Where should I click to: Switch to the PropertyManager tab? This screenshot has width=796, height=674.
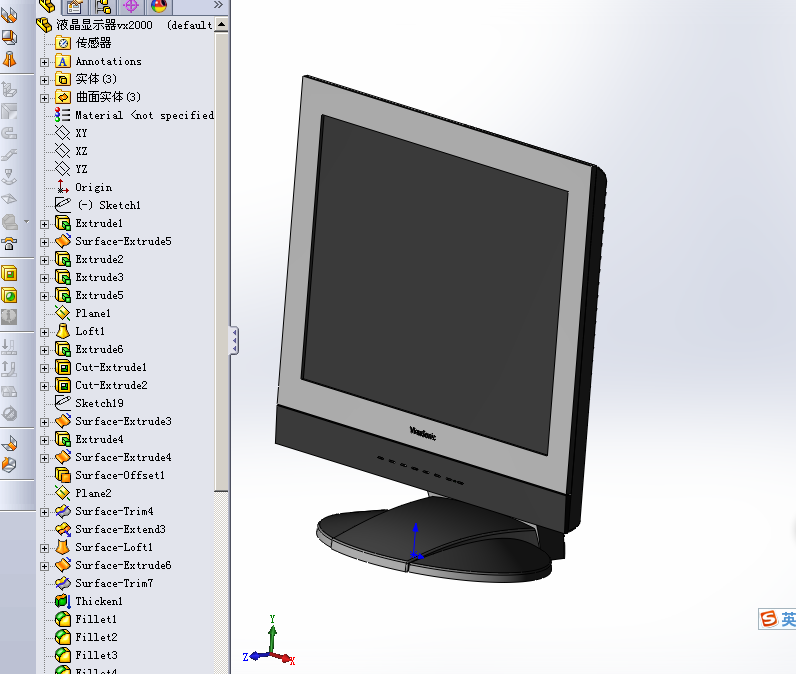74,7
